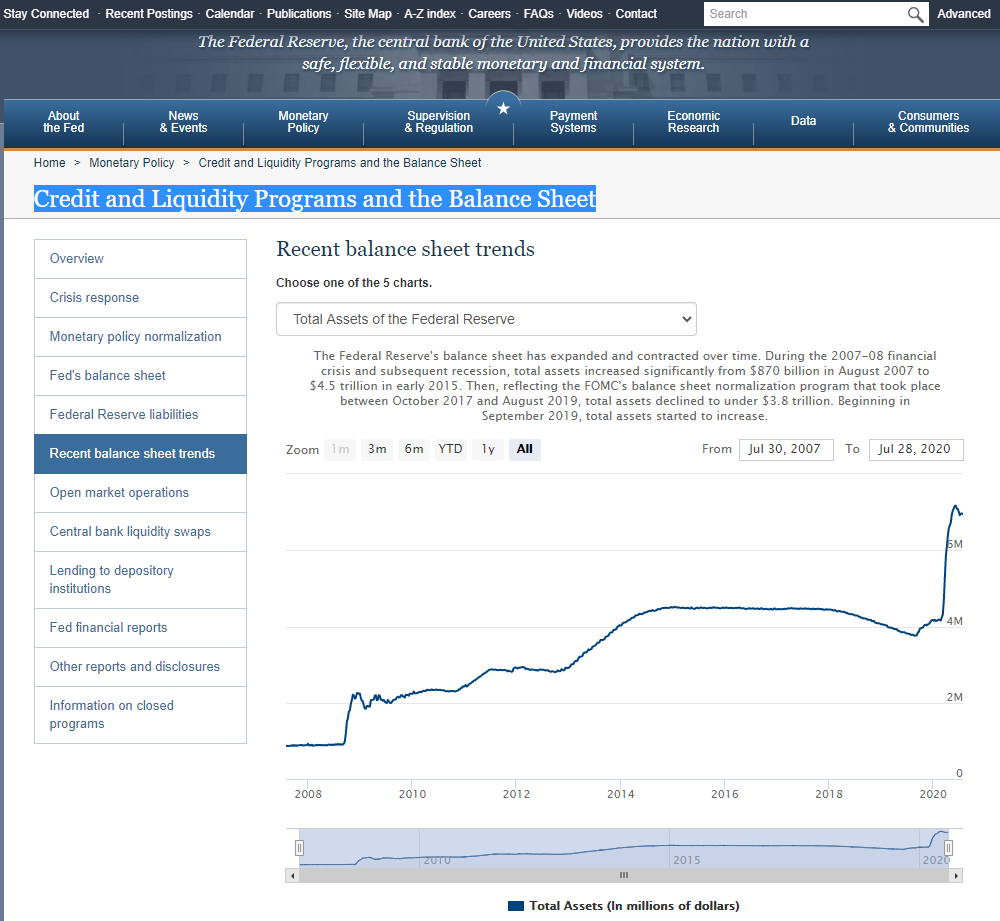Screen dimensions: 1000x921
Task: Click the To date field
Action: 916,449
